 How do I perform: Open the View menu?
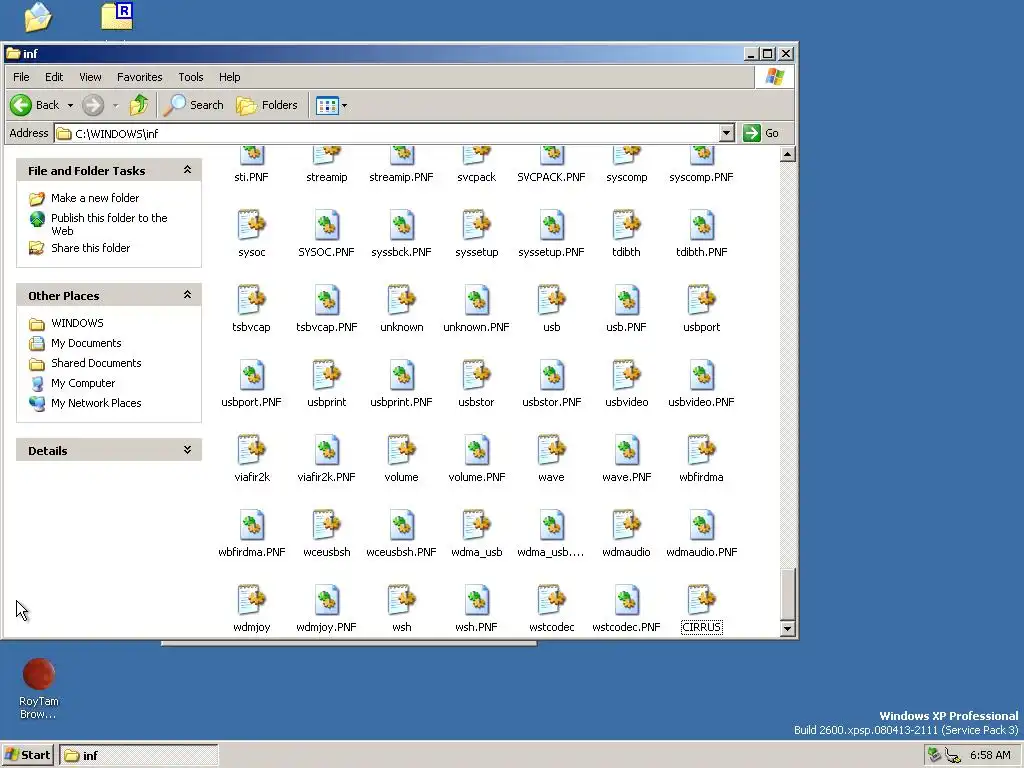pos(90,77)
